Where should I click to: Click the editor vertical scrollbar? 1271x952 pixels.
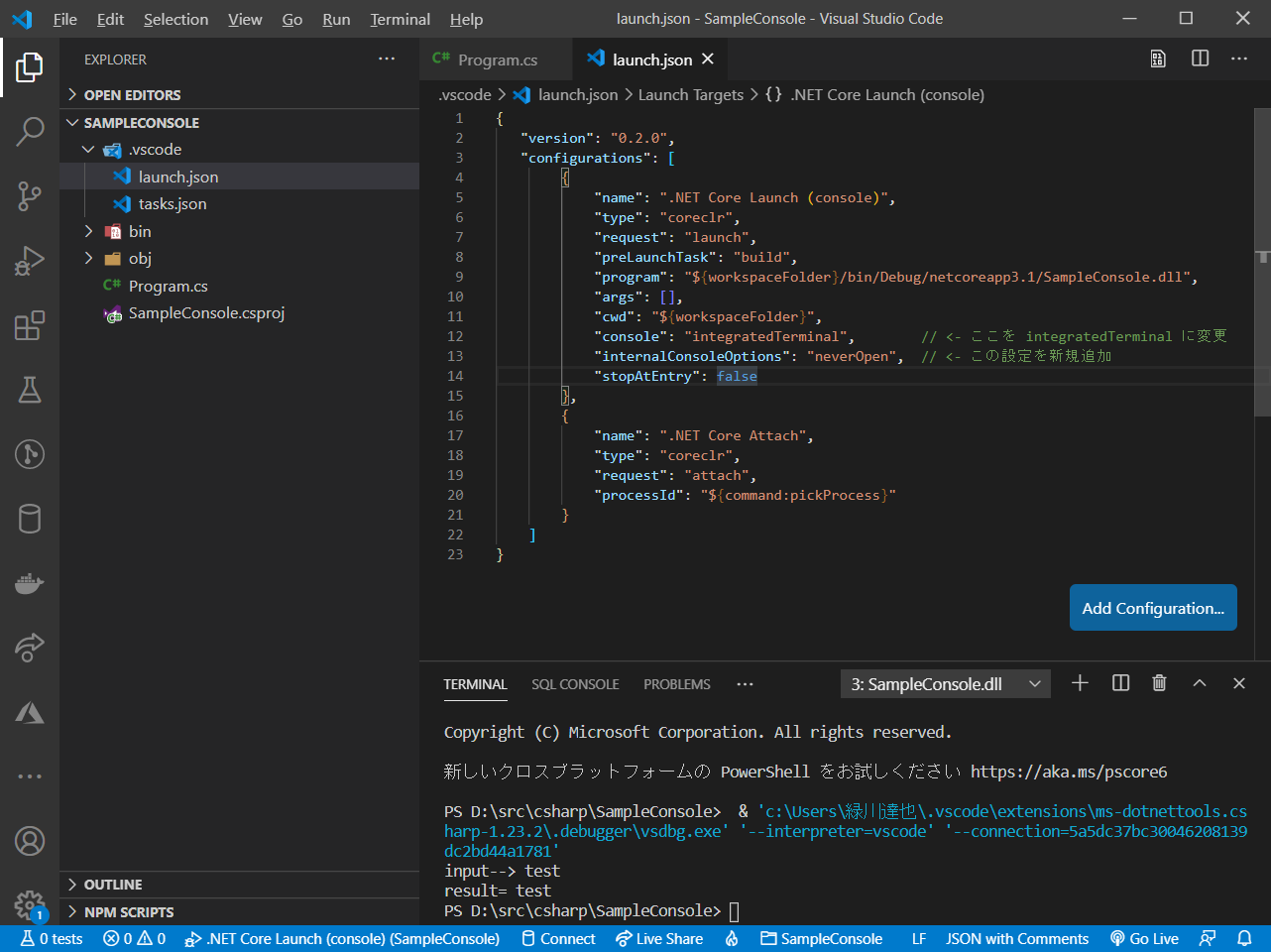[1262, 263]
